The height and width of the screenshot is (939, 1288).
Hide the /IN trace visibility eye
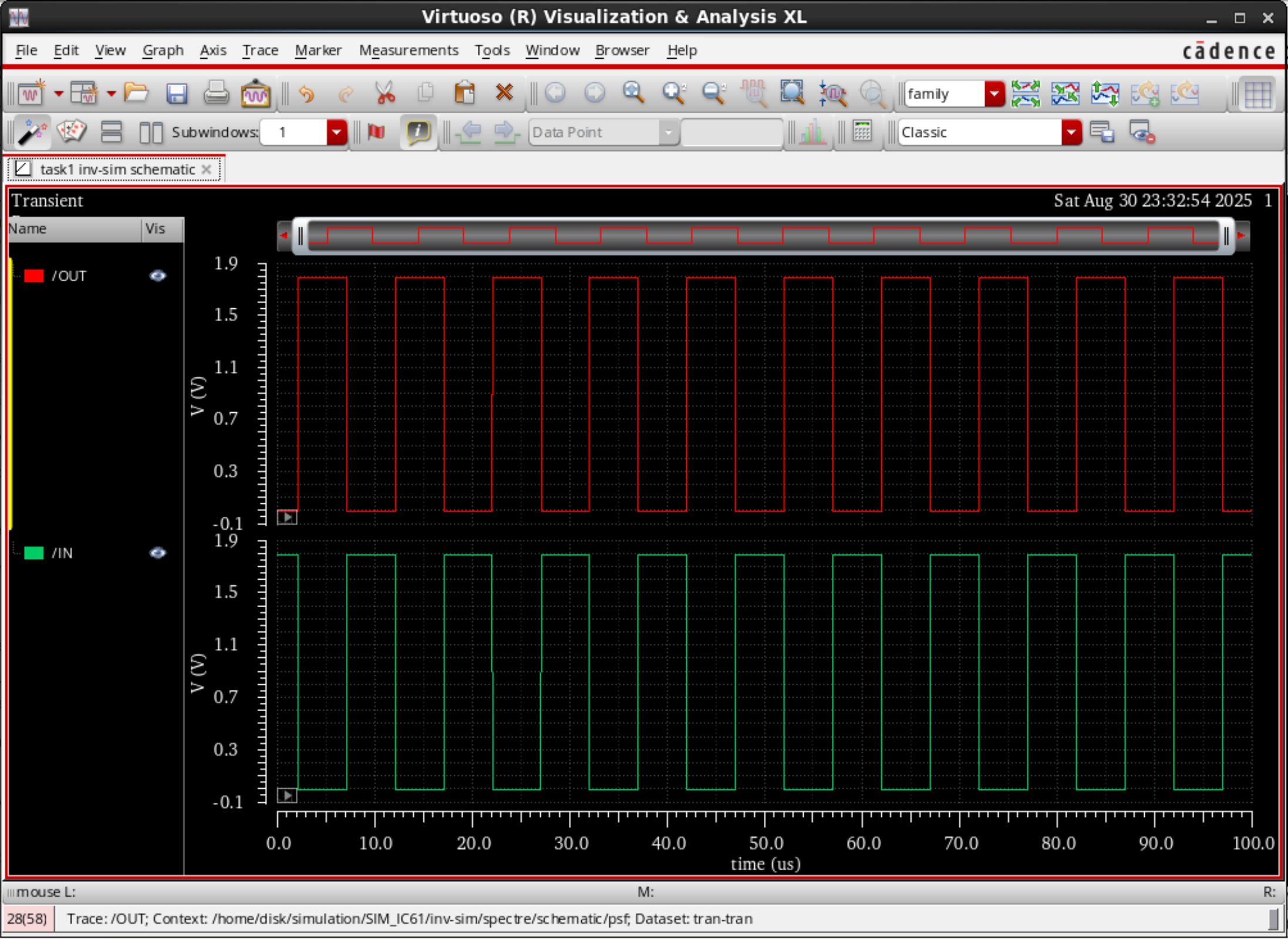[157, 553]
